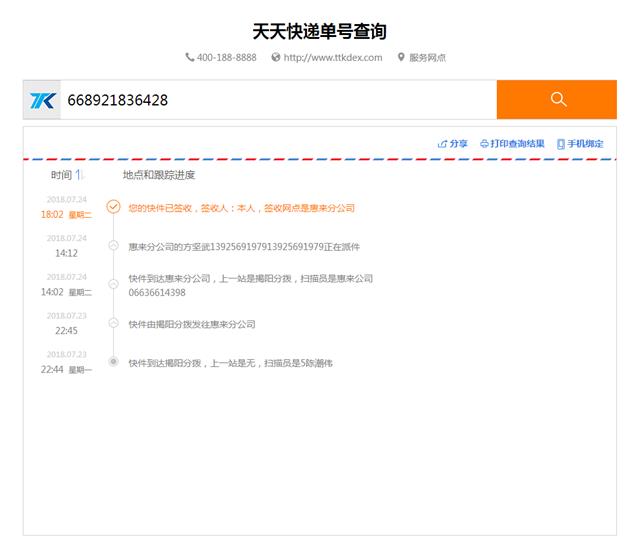Open the http://www.ttkdex.com link
Viewport: 640px width, 547px height.
(333, 58)
